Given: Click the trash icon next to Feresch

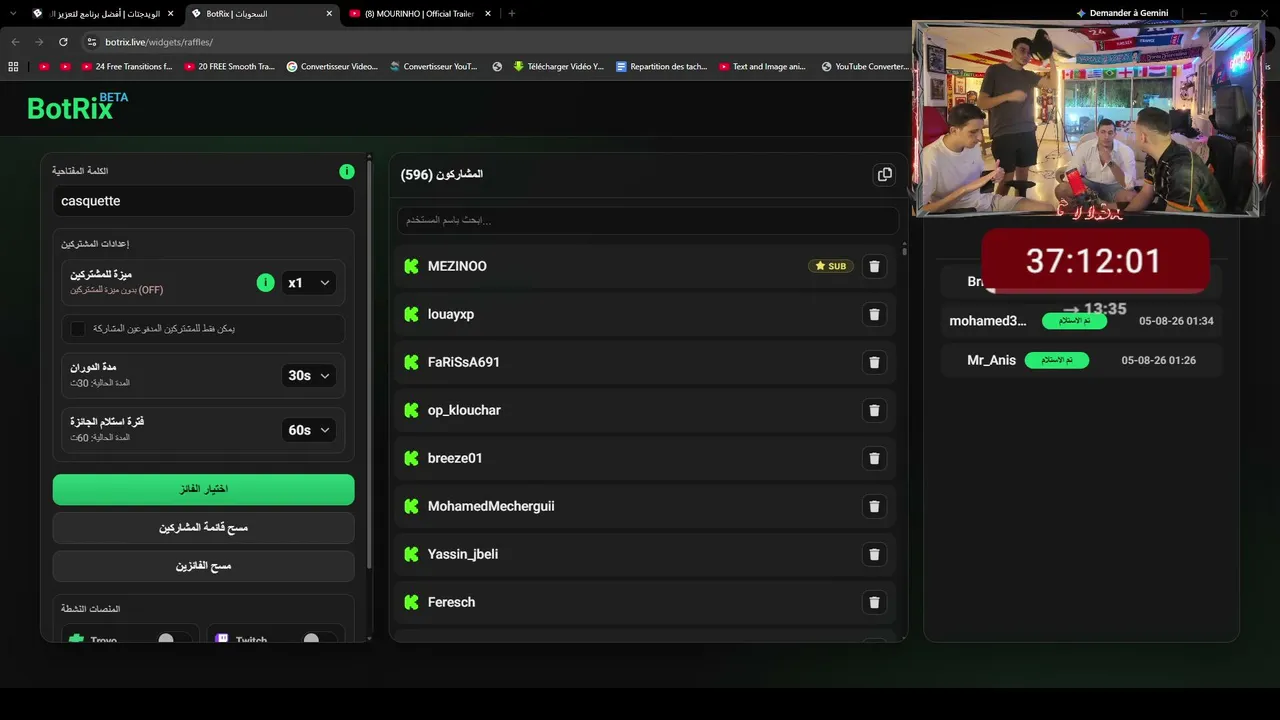Looking at the screenshot, I should pos(874,602).
